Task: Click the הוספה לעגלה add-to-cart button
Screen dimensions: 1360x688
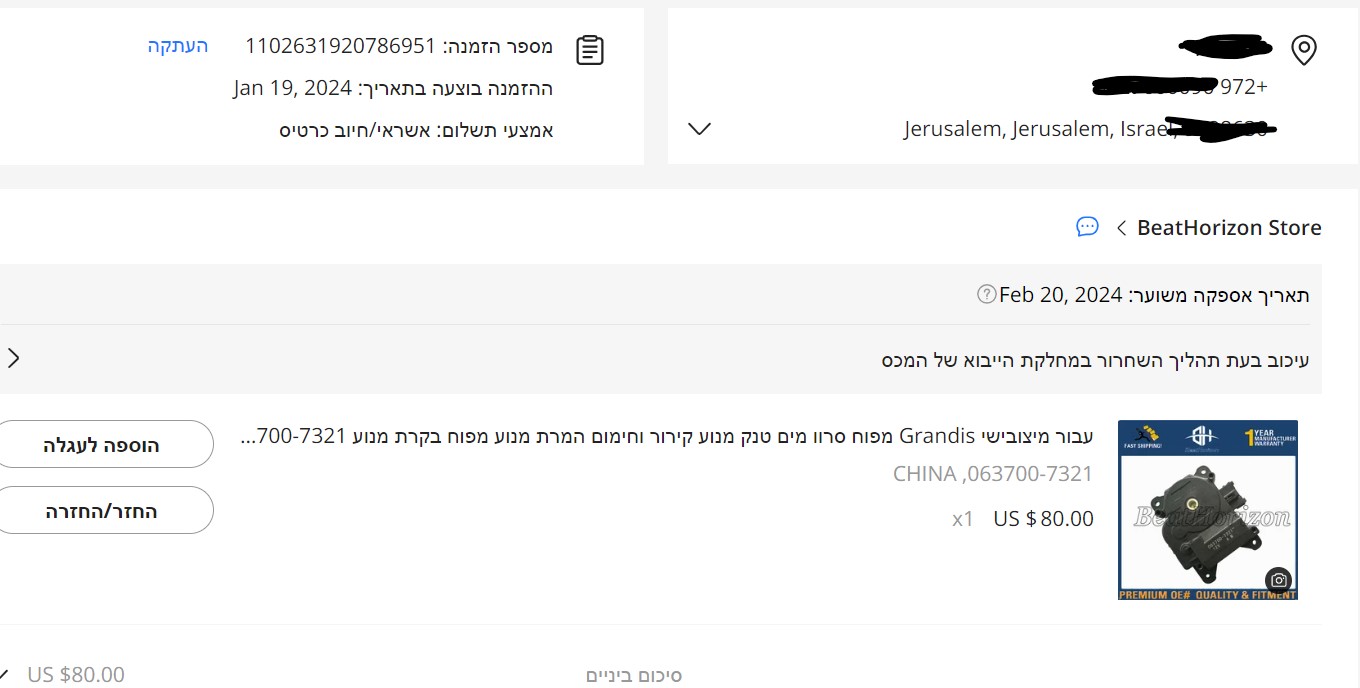Action: pyautogui.click(x=102, y=445)
